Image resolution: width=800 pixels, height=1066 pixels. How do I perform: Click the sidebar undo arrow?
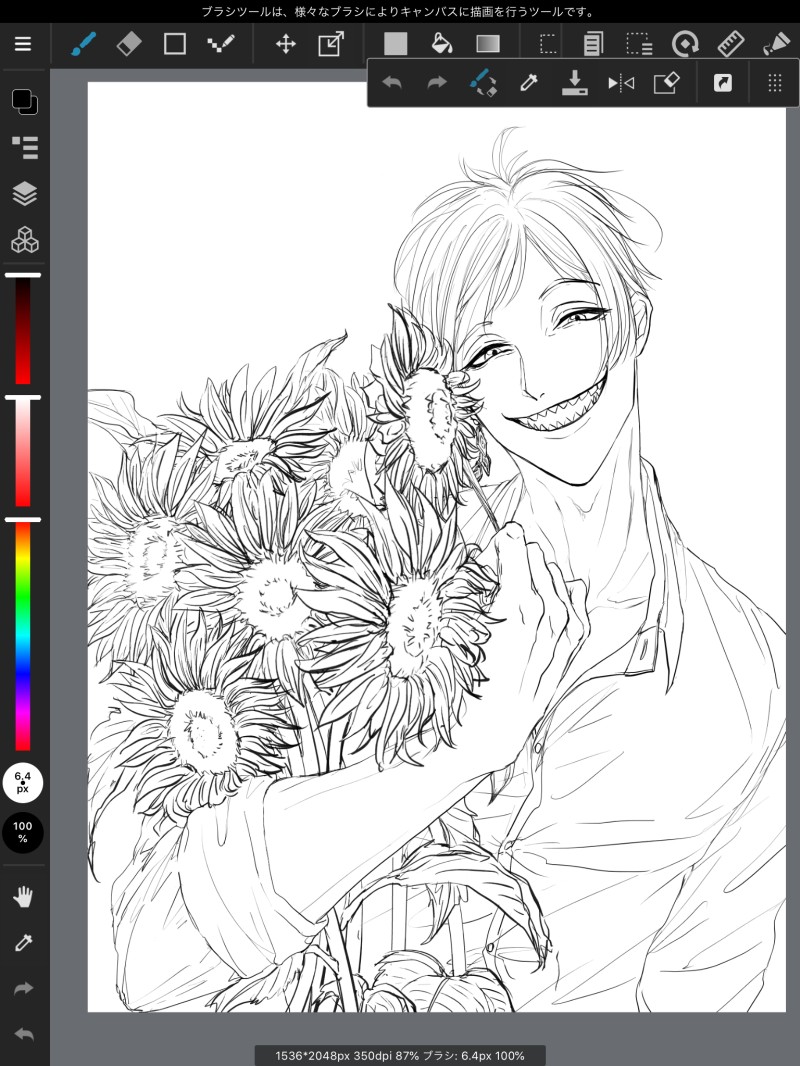coord(23,1034)
